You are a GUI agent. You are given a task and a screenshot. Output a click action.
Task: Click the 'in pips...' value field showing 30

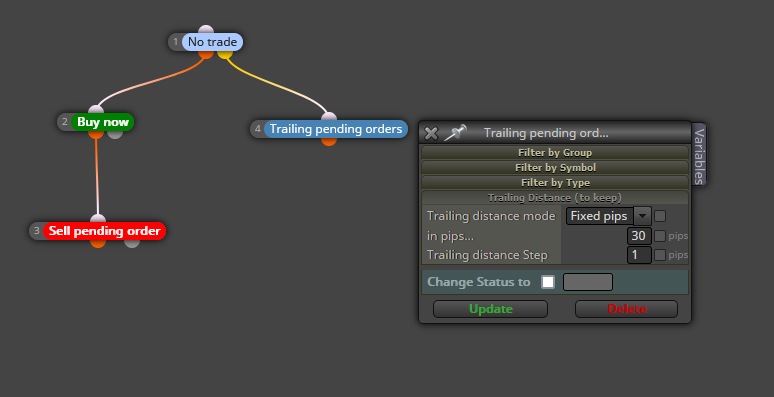click(x=639, y=236)
